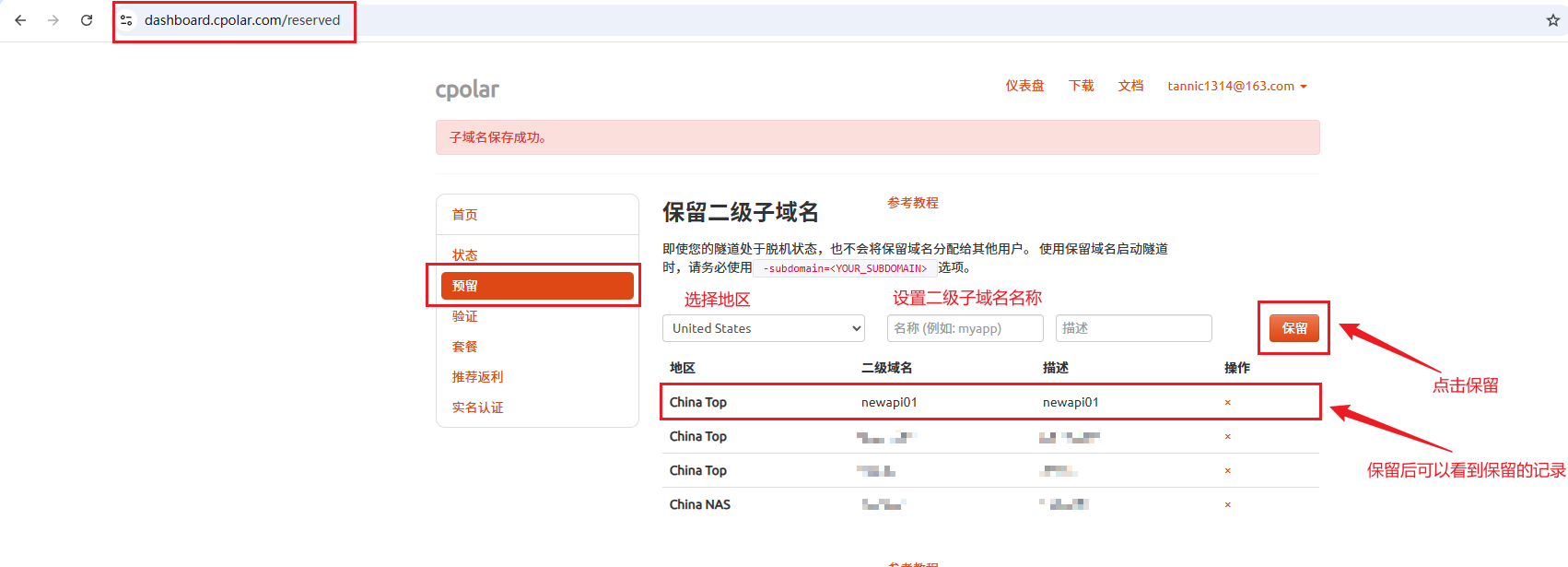Open 文档 in the top navigation
The image size is (1568, 567).
[x=1130, y=86]
